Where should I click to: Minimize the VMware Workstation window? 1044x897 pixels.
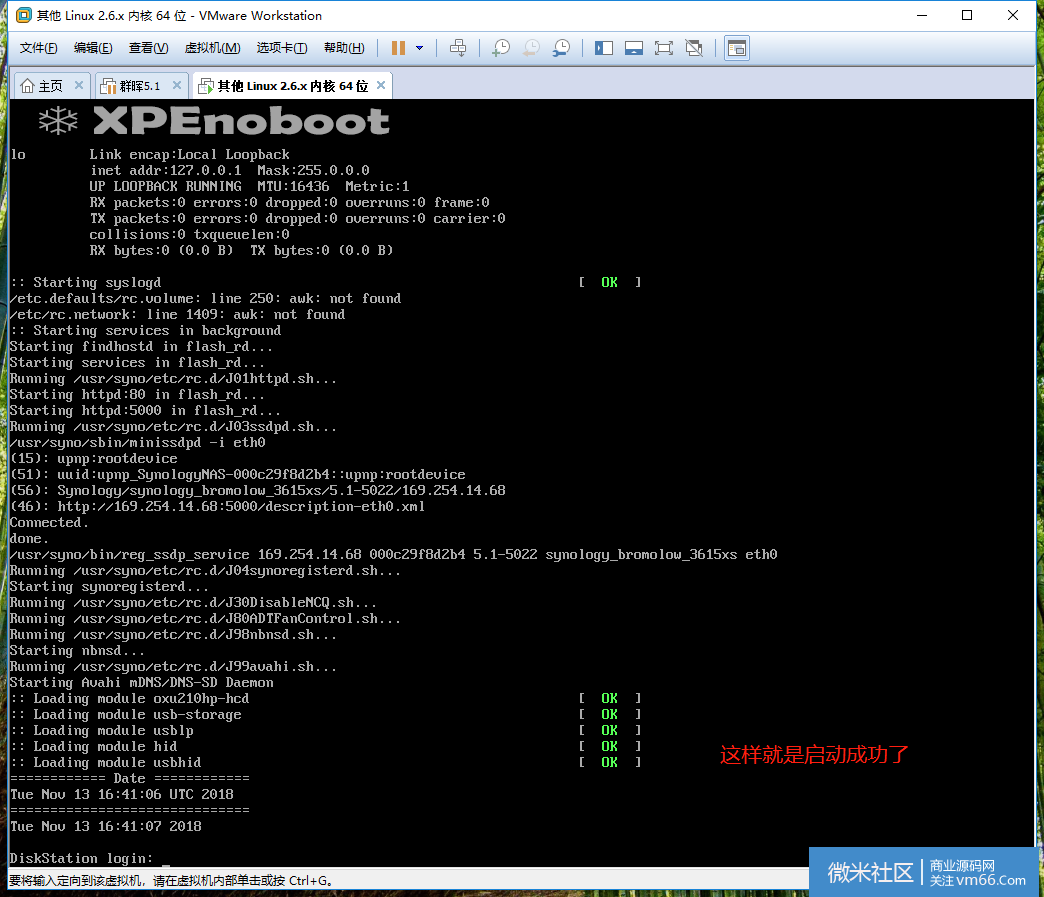pos(922,15)
